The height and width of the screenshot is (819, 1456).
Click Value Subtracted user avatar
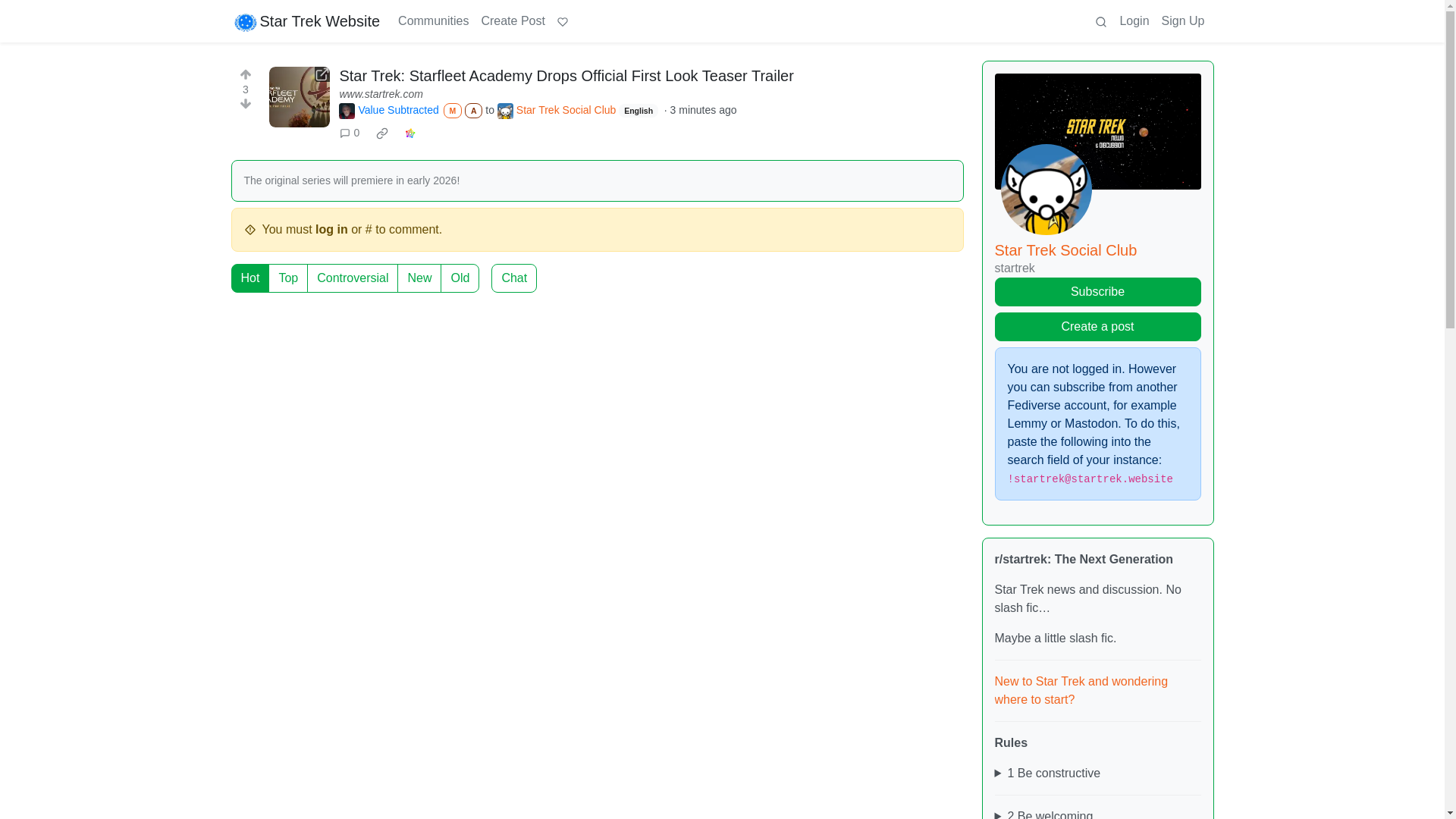pos(347,111)
